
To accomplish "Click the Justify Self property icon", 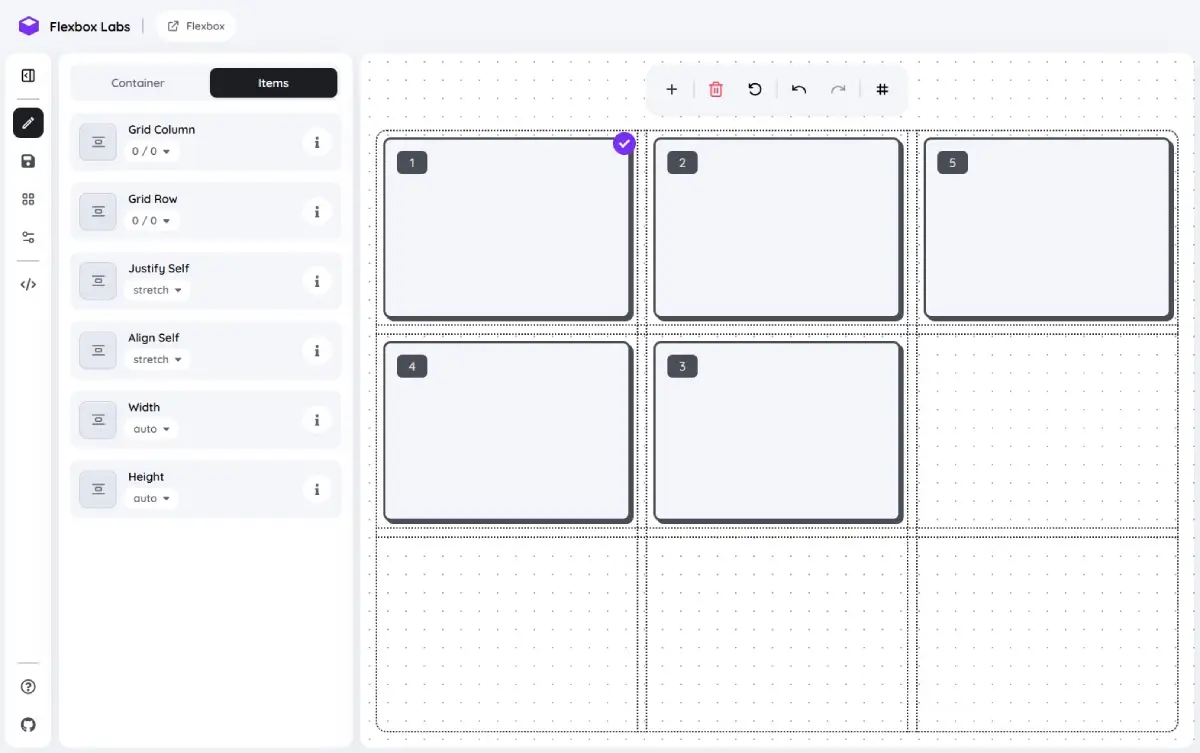I will click(98, 281).
